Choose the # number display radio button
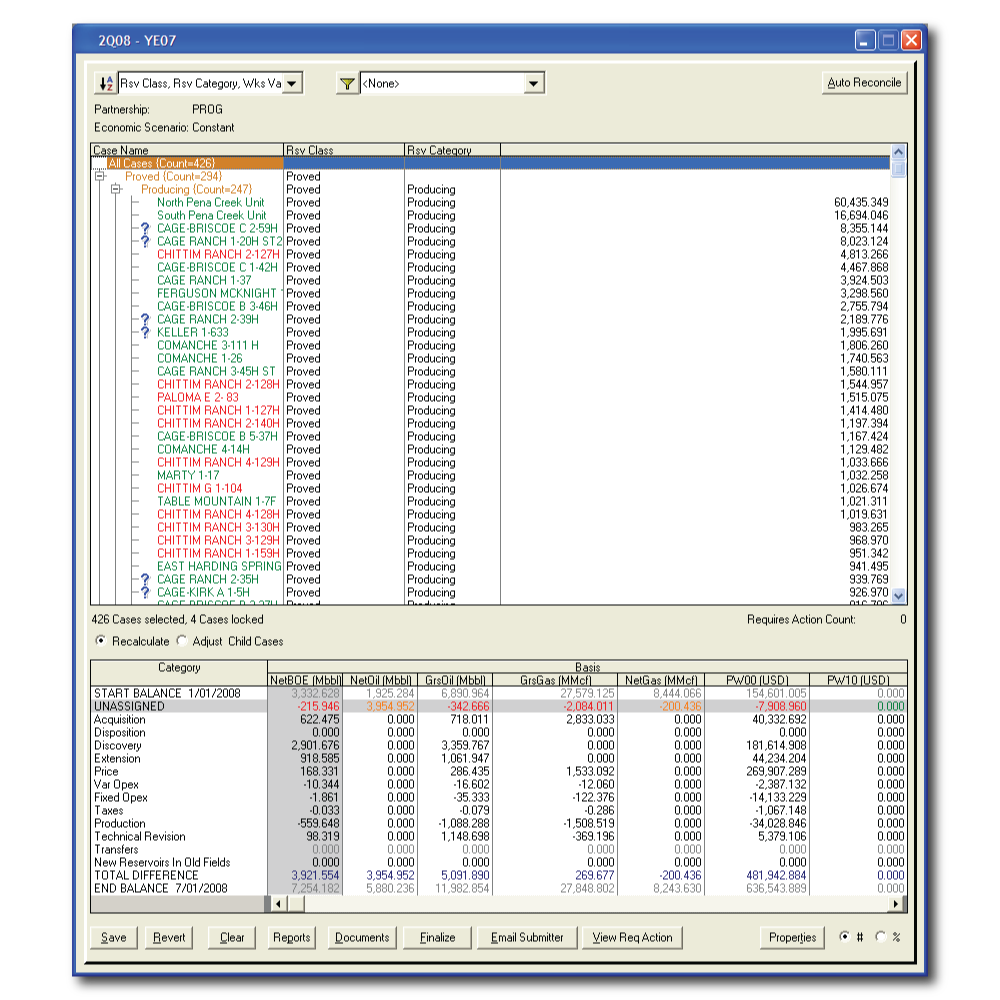The width and height of the screenshot is (1000, 1000). tap(844, 936)
